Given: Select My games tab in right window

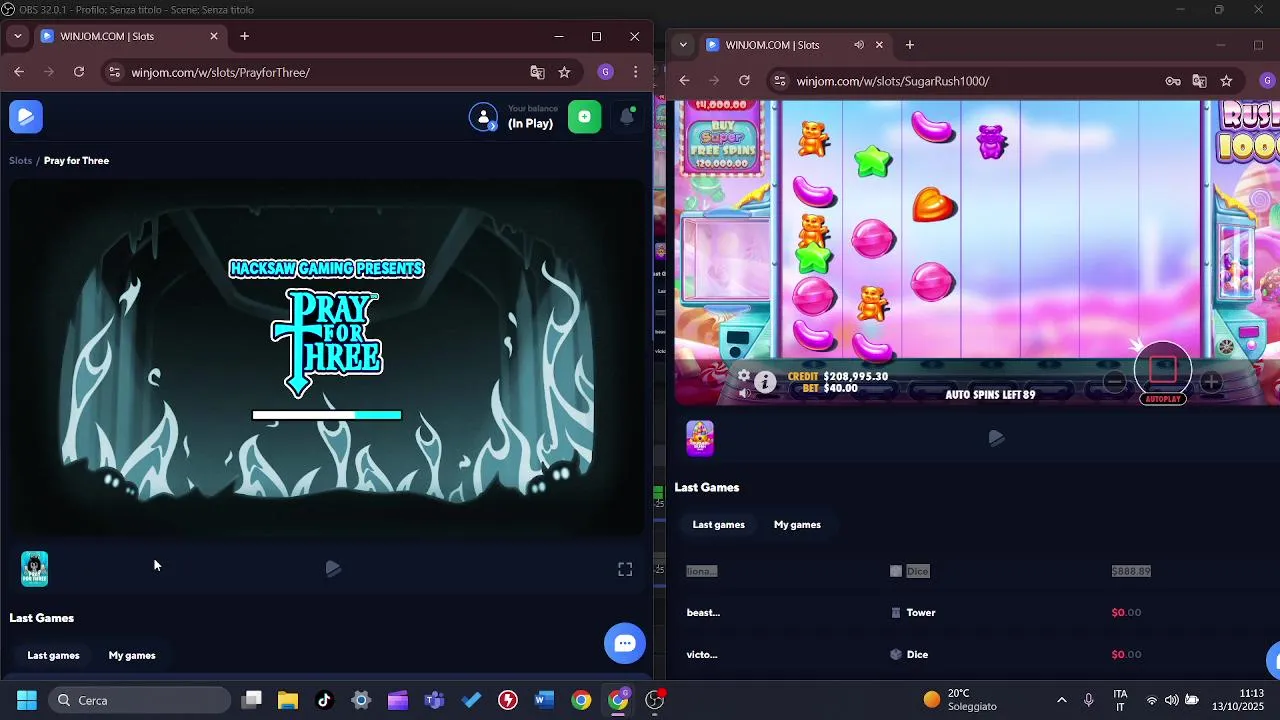Looking at the screenshot, I should 797,524.
